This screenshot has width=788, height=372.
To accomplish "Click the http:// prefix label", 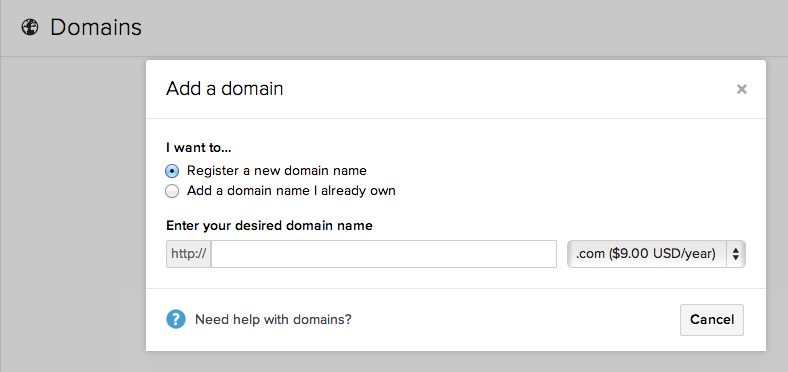I will point(188,254).
